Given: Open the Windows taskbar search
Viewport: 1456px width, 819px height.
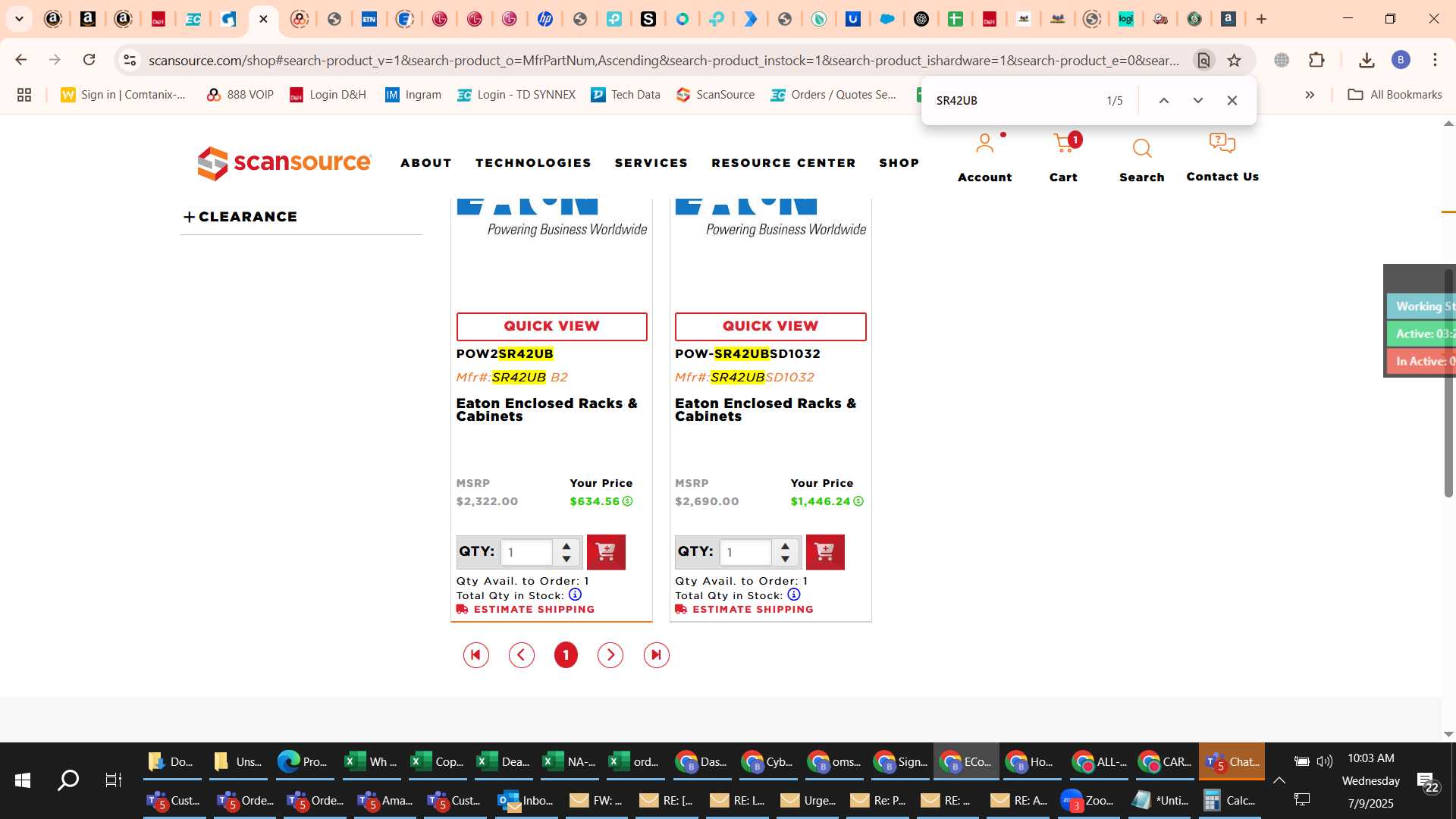Looking at the screenshot, I should (x=68, y=780).
